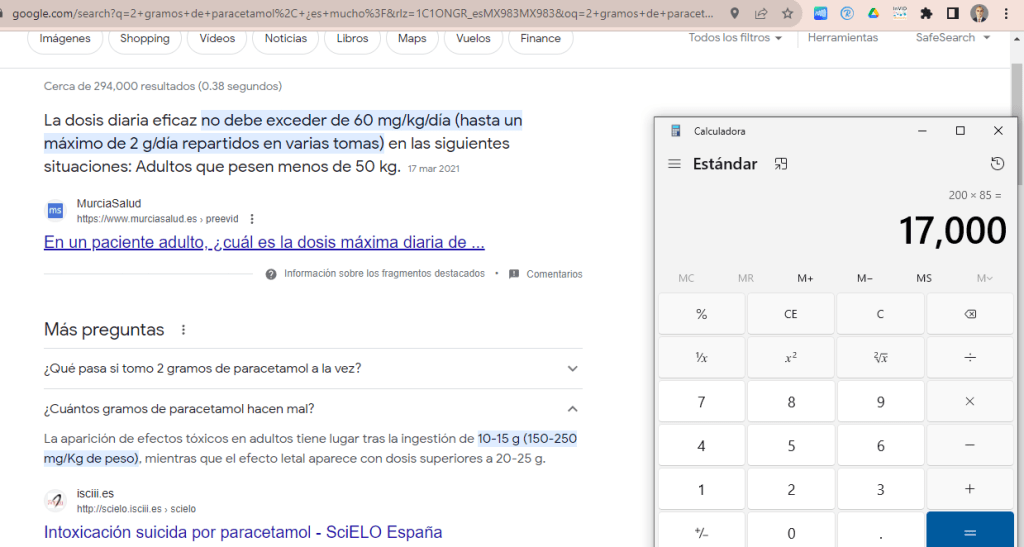Open the calculator history panel

[x=996, y=164]
